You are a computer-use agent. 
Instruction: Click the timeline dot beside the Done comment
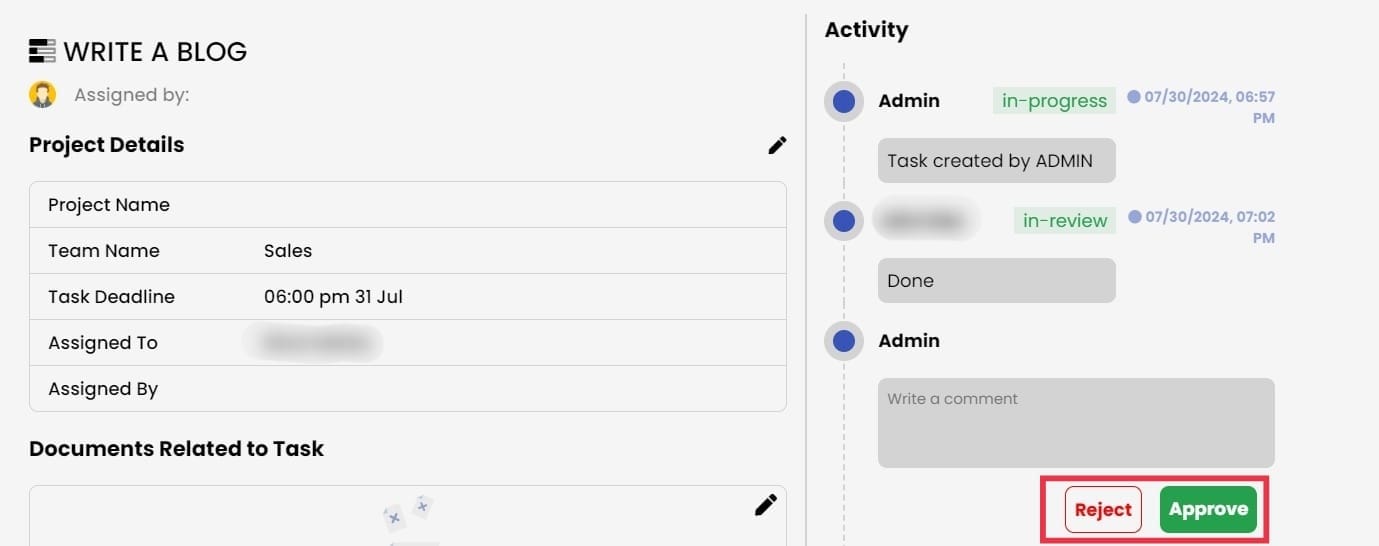pos(844,221)
